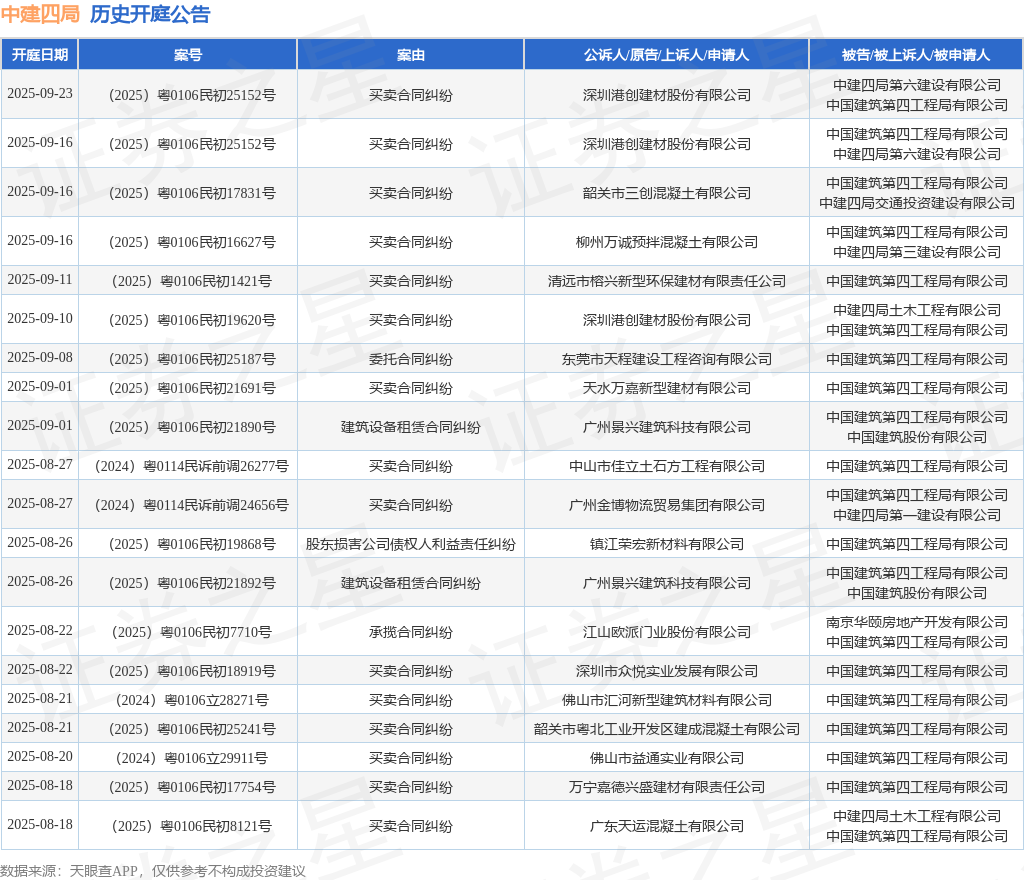This screenshot has height=880, width=1024.
Task: Click 中国建筑股份有限公司 in 21892号 row
Action: click(917, 593)
